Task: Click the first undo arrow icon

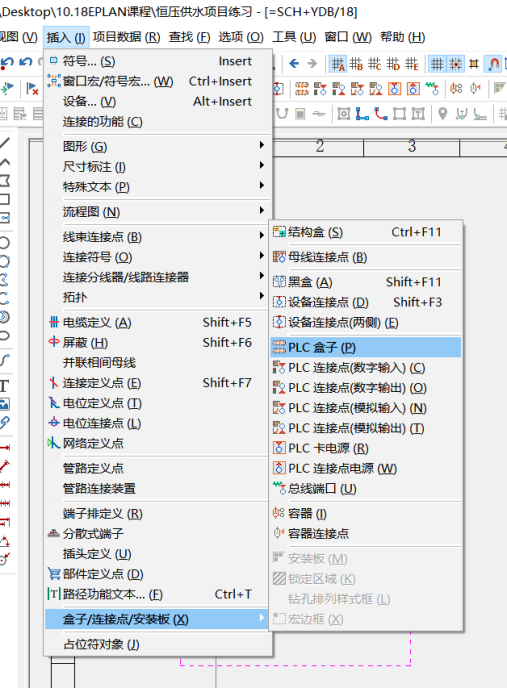Action: point(7,63)
